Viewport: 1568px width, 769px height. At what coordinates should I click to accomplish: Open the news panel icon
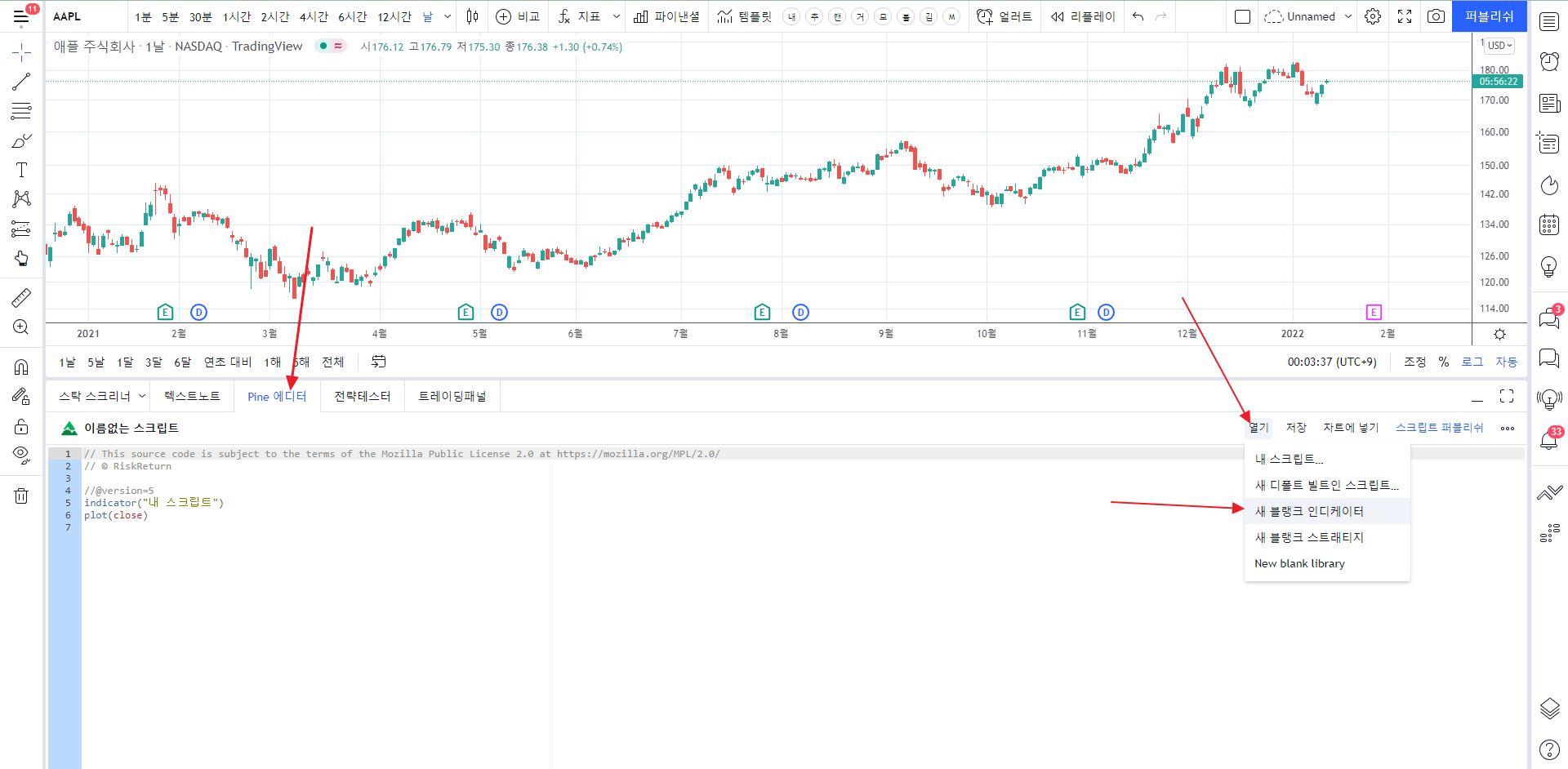pos(1549,103)
